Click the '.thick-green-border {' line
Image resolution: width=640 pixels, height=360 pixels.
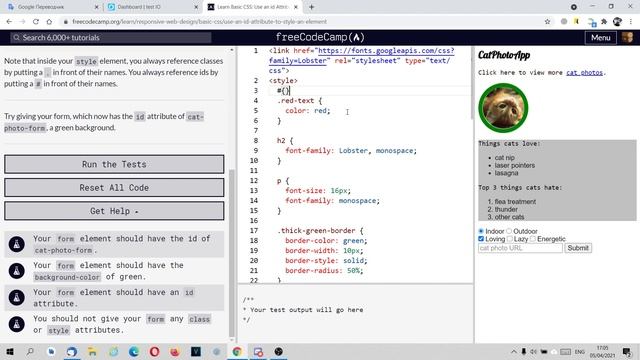(x=320, y=231)
